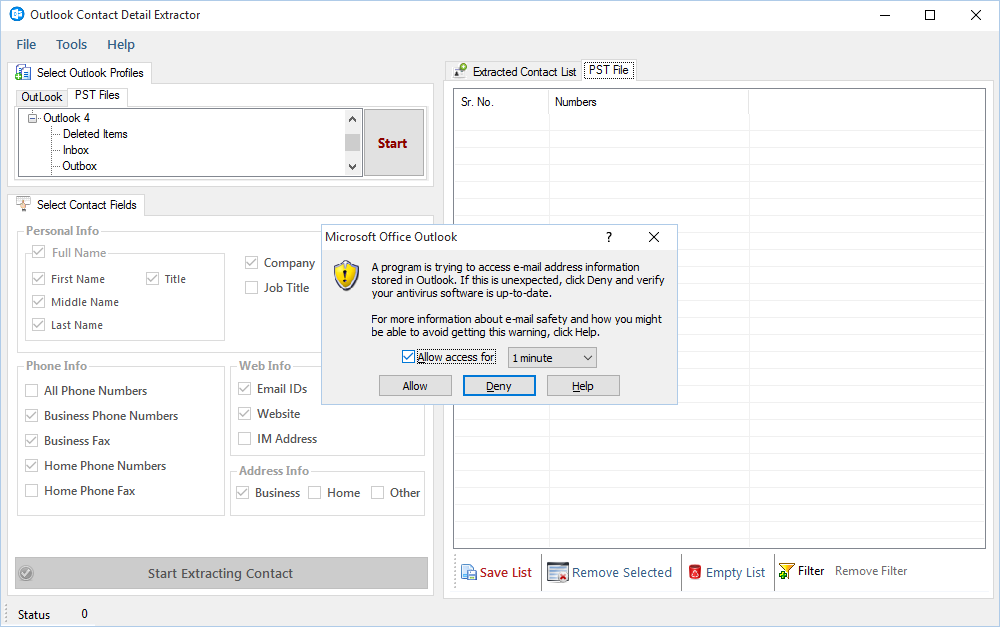1000x627 pixels.
Task: Close the Microsoft Office Outlook dialog
Action: click(x=654, y=237)
